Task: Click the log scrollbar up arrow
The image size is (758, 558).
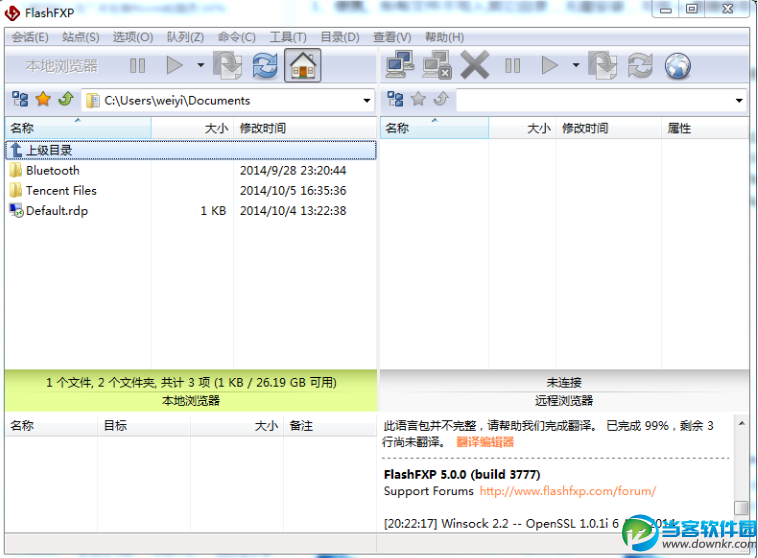Action: pyautogui.click(x=741, y=423)
